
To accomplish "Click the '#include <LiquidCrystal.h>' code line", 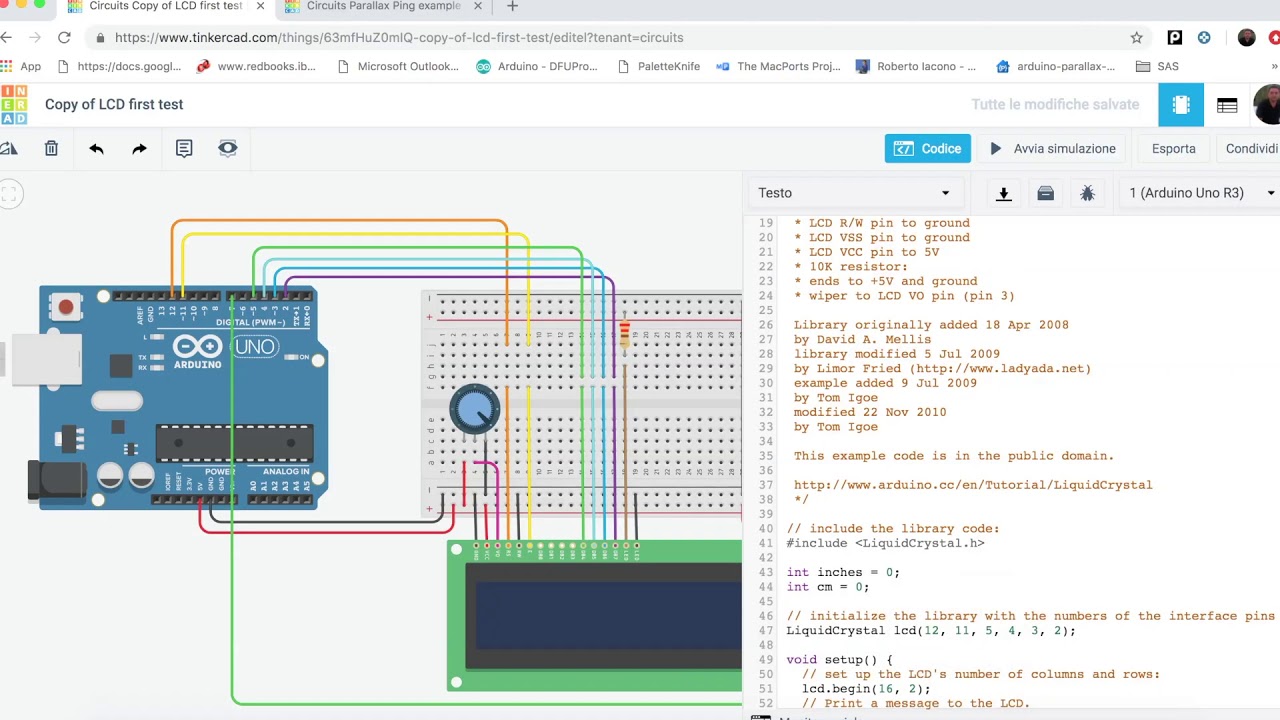I will 885,543.
